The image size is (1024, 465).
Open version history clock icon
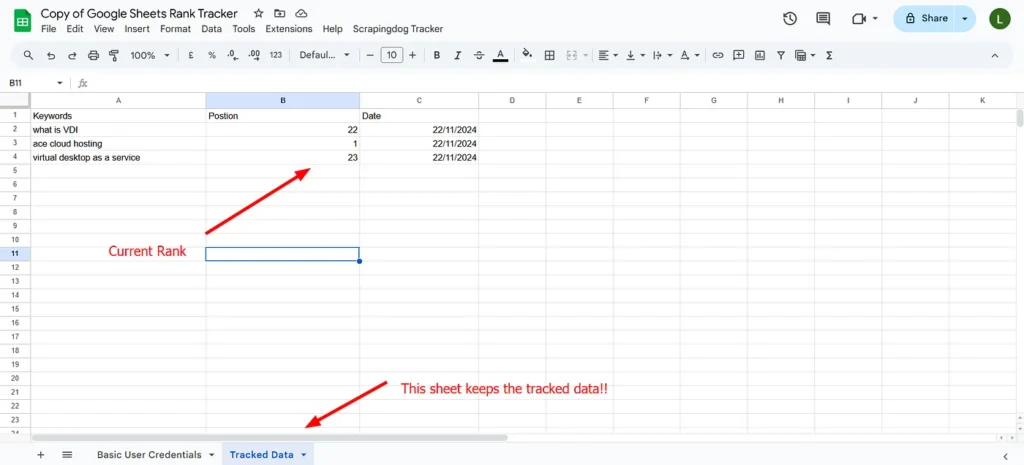tap(790, 19)
